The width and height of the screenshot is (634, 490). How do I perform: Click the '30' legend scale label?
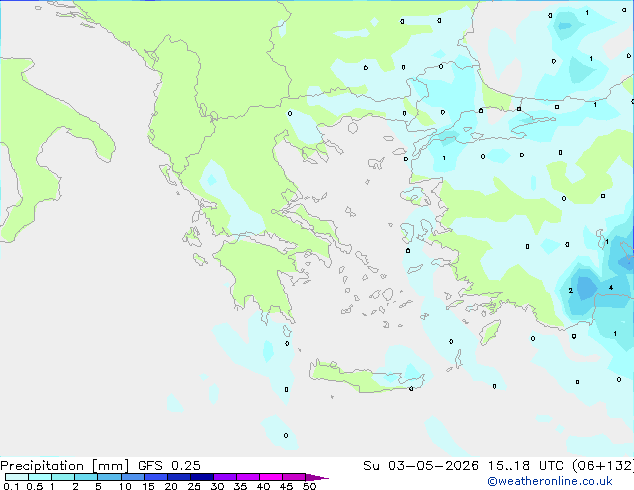(217, 486)
